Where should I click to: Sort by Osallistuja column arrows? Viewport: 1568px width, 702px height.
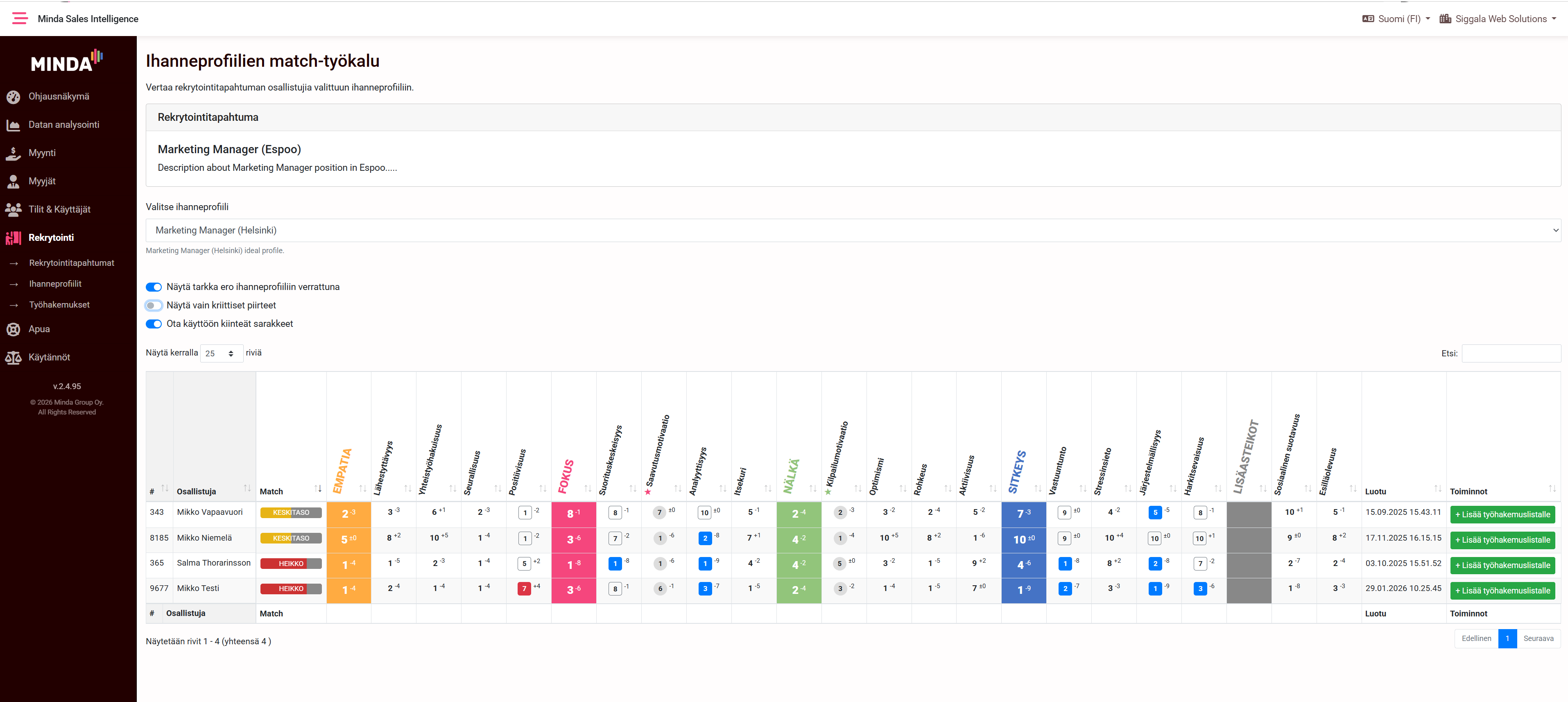[x=247, y=488]
